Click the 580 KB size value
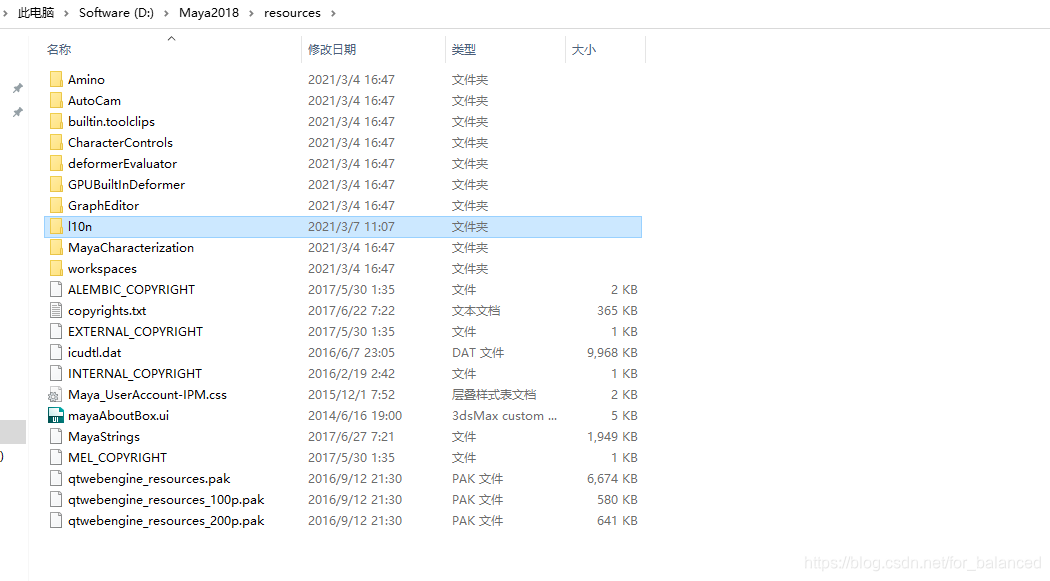1050x581 pixels. pos(617,499)
